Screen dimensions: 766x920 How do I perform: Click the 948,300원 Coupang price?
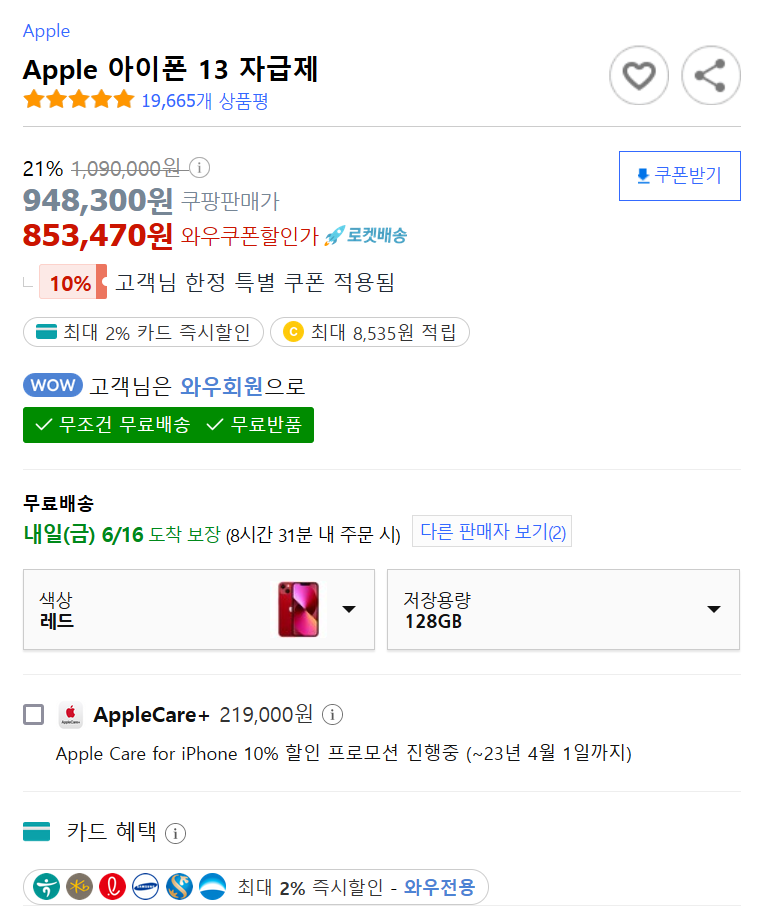pyautogui.click(x=98, y=201)
